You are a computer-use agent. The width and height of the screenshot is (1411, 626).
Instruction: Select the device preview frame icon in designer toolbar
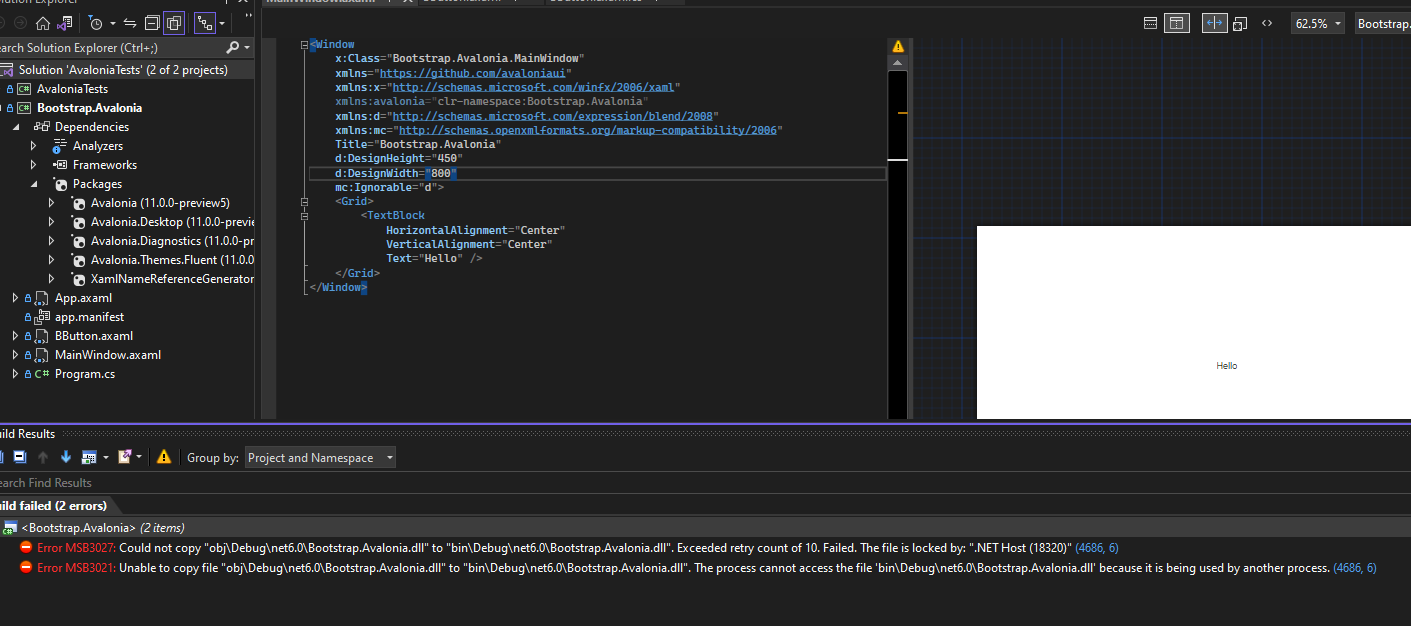coord(1240,22)
